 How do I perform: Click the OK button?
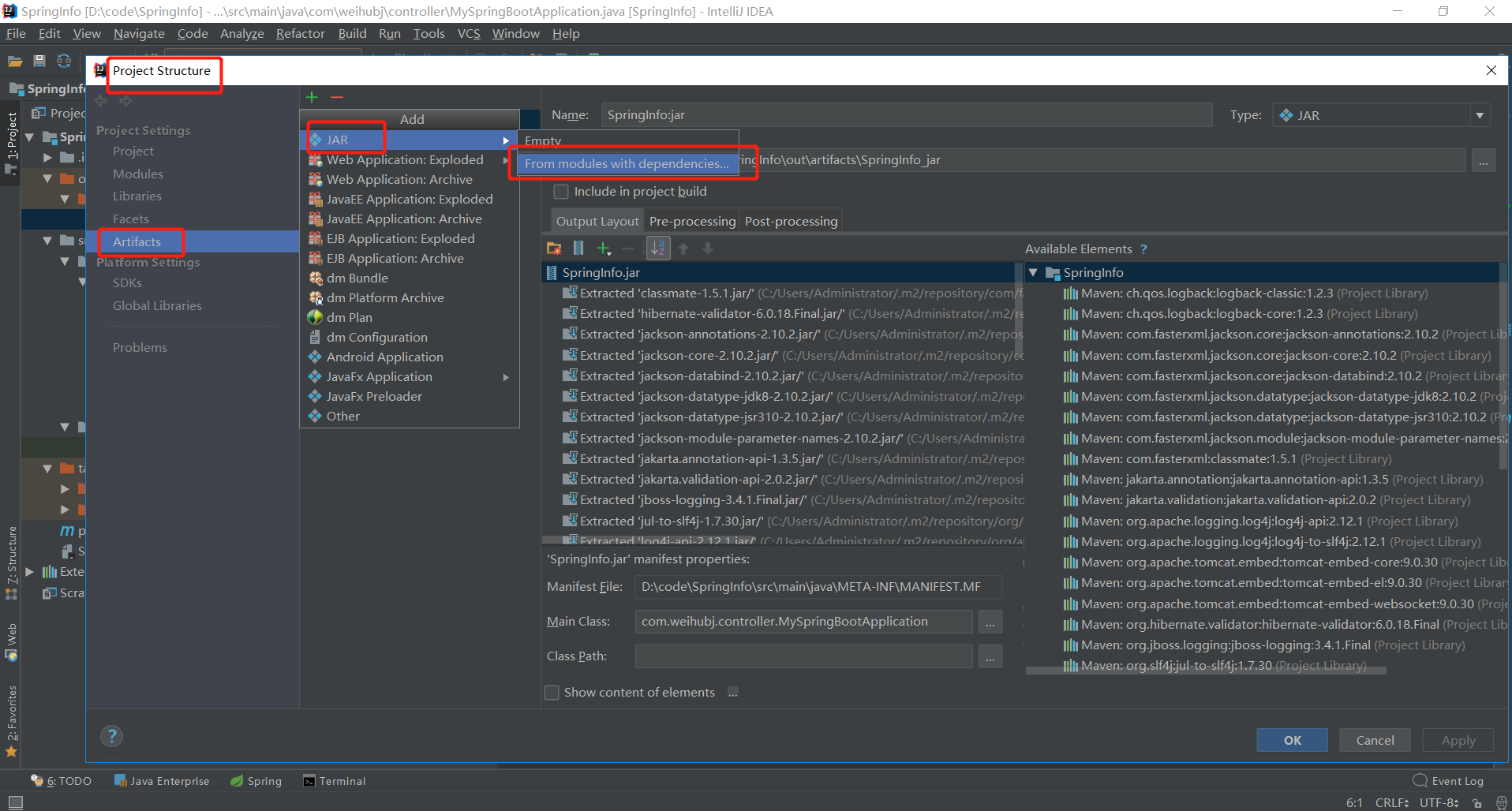(x=1292, y=740)
